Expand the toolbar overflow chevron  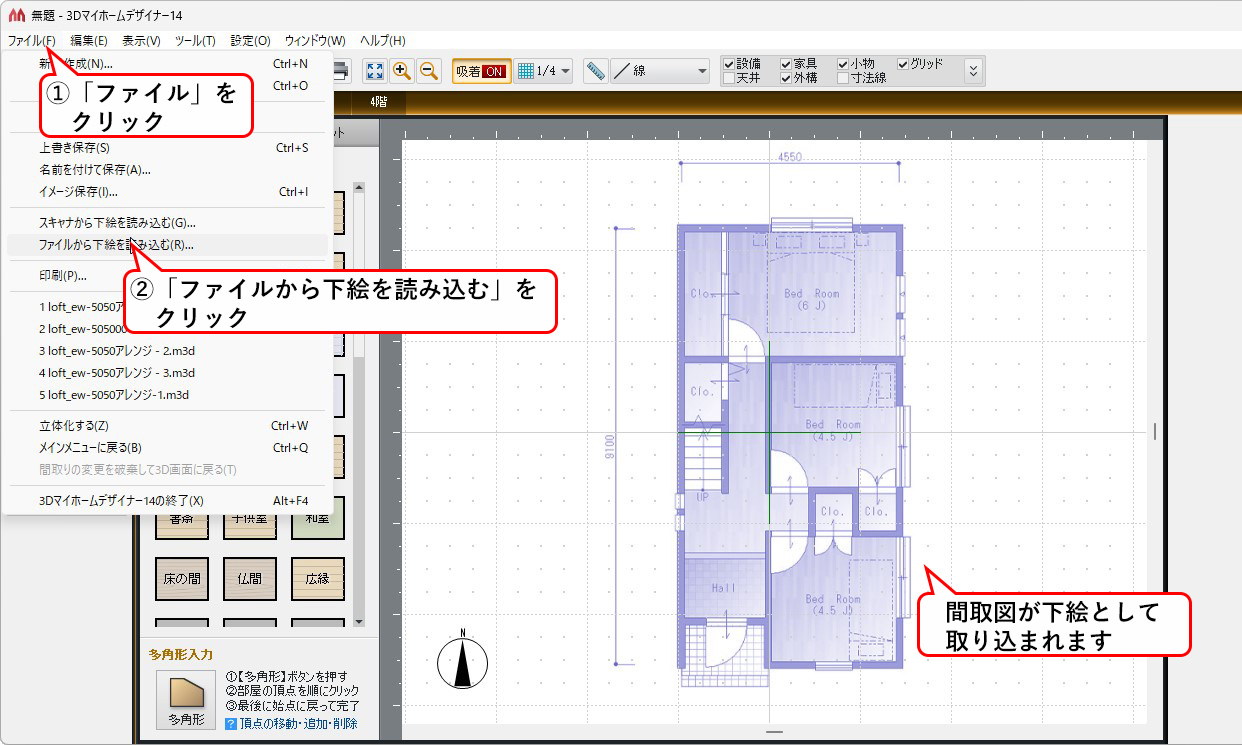(x=973, y=71)
